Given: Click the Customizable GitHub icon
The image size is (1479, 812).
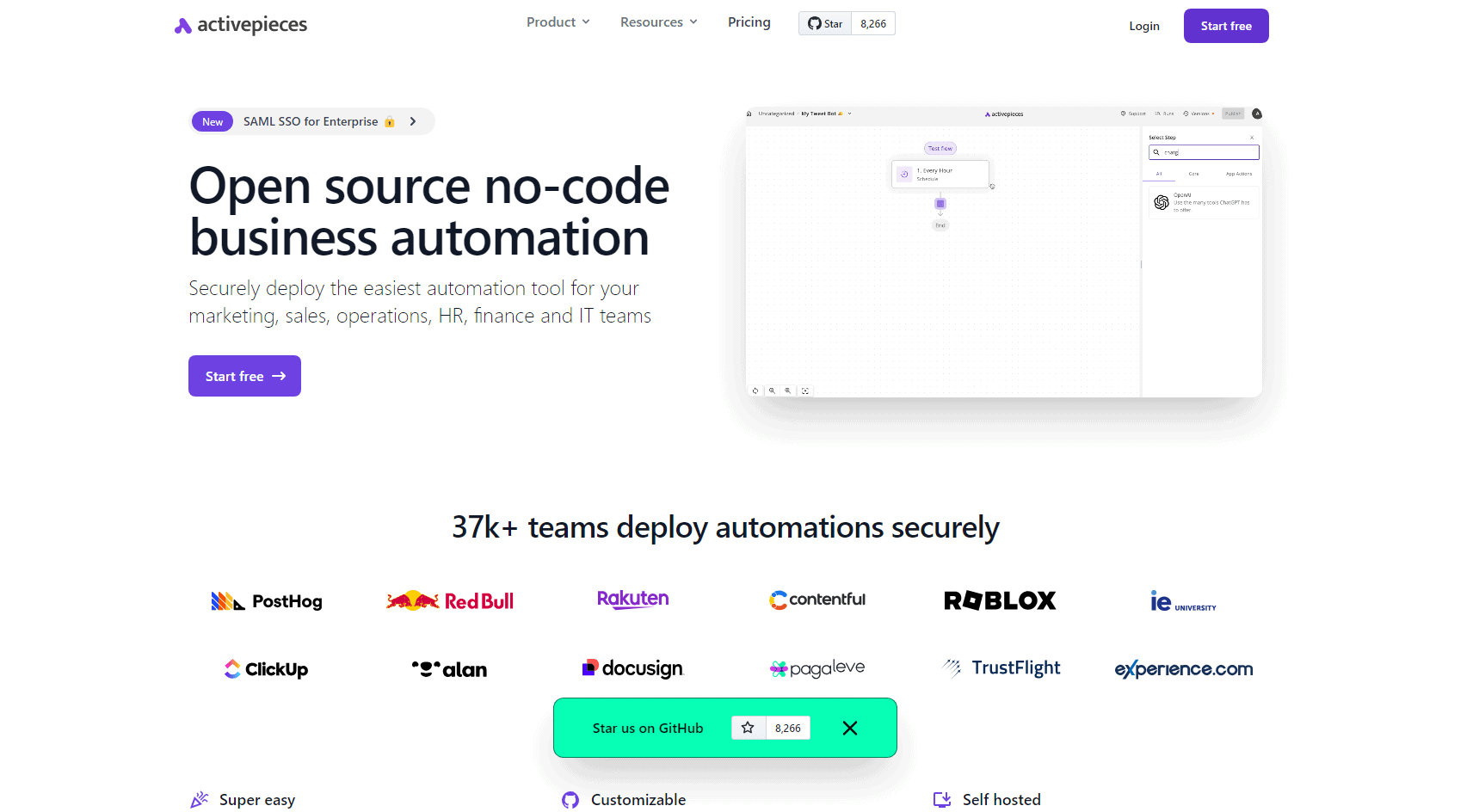Looking at the screenshot, I should click(x=570, y=800).
